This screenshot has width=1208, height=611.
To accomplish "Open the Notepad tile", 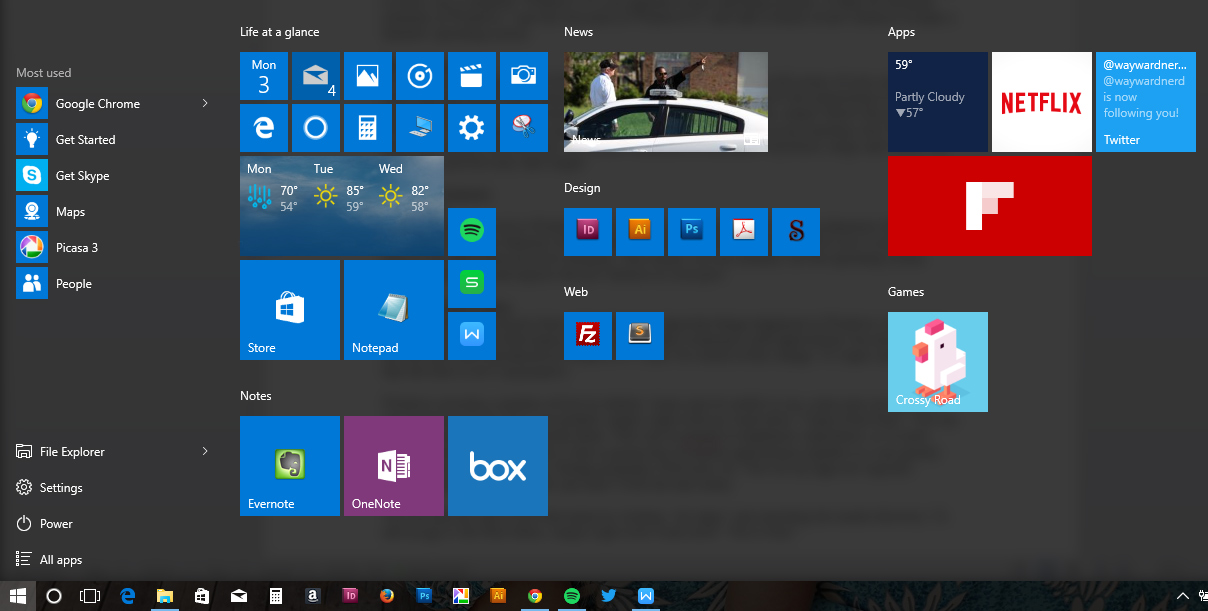I will coord(394,310).
